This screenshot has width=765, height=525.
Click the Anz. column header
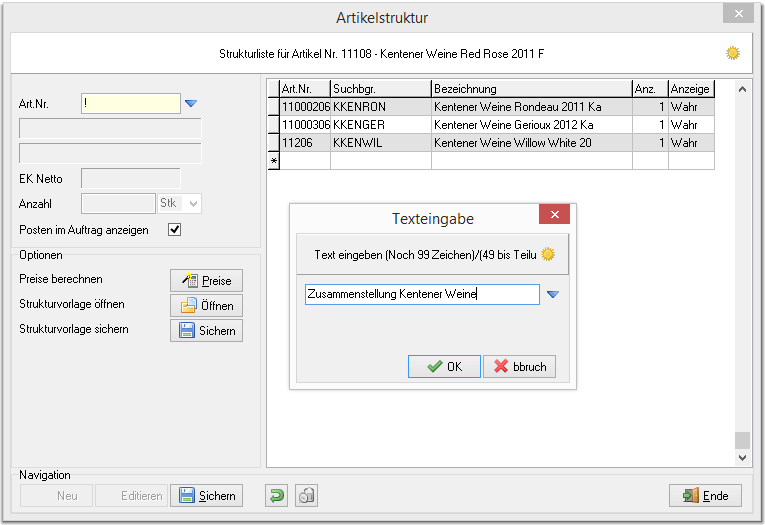coord(650,89)
